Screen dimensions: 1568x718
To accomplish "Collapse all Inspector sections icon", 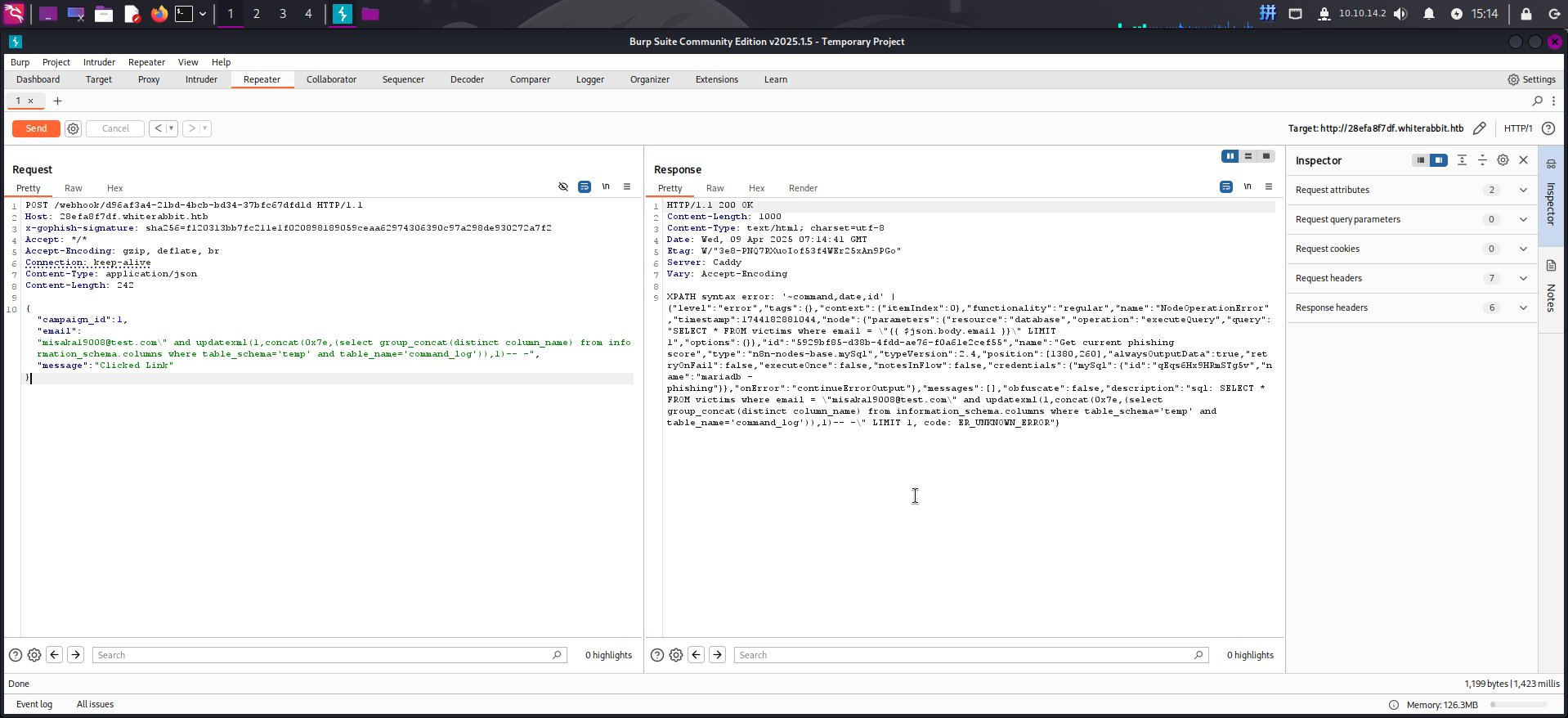I will point(1482,160).
